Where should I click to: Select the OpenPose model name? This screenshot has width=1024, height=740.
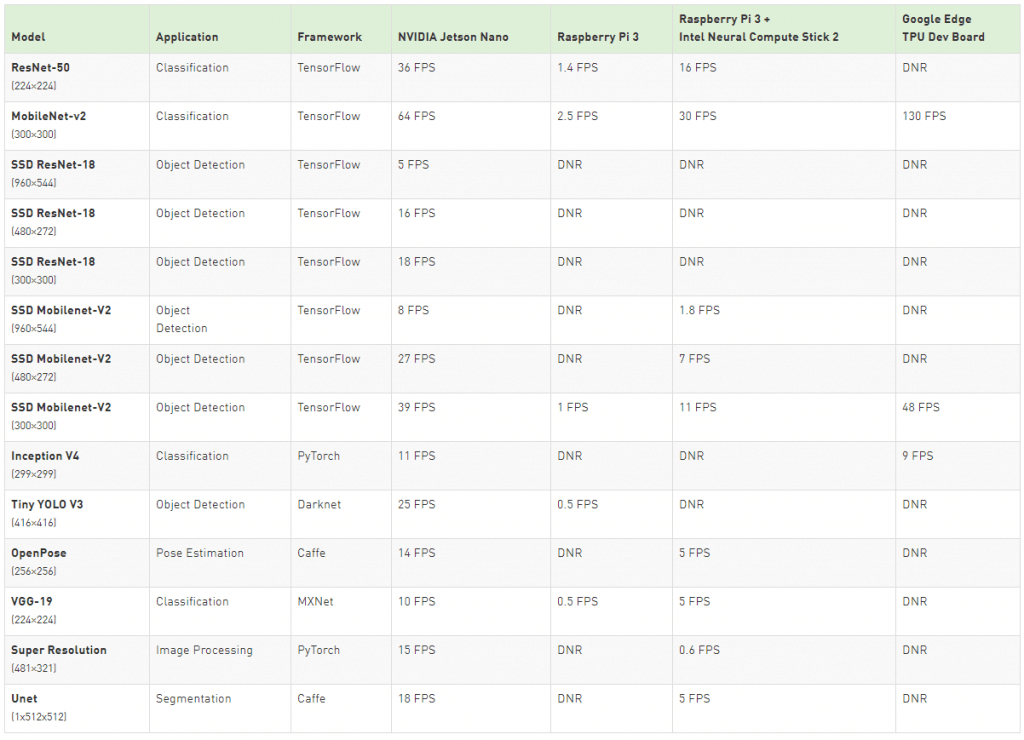39,553
